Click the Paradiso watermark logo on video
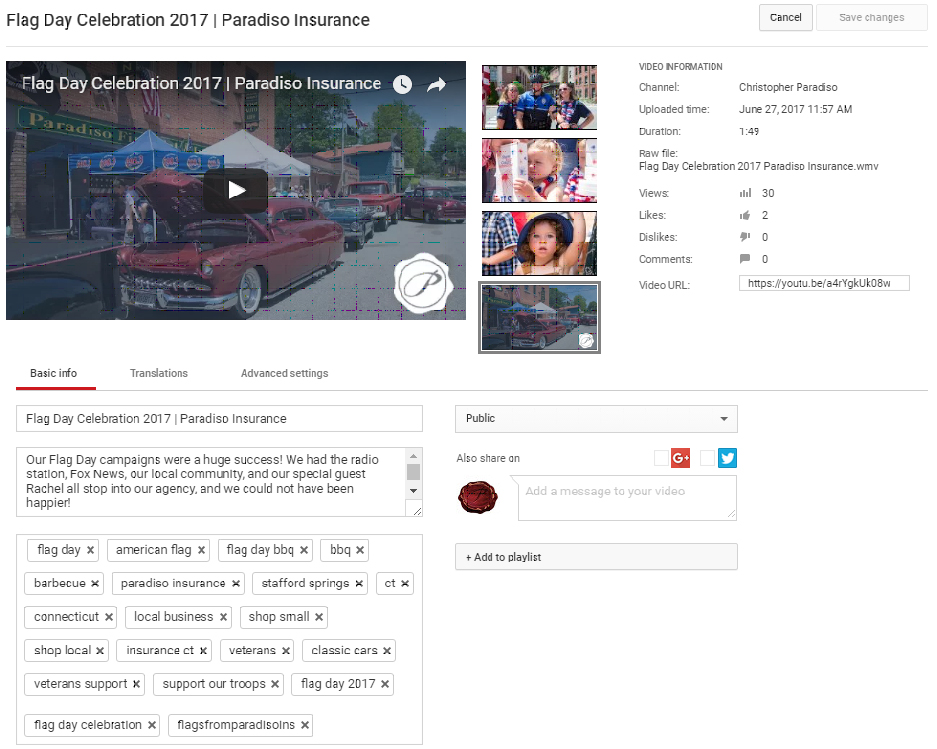Viewport: 937px width, 749px height. (x=424, y=283)
